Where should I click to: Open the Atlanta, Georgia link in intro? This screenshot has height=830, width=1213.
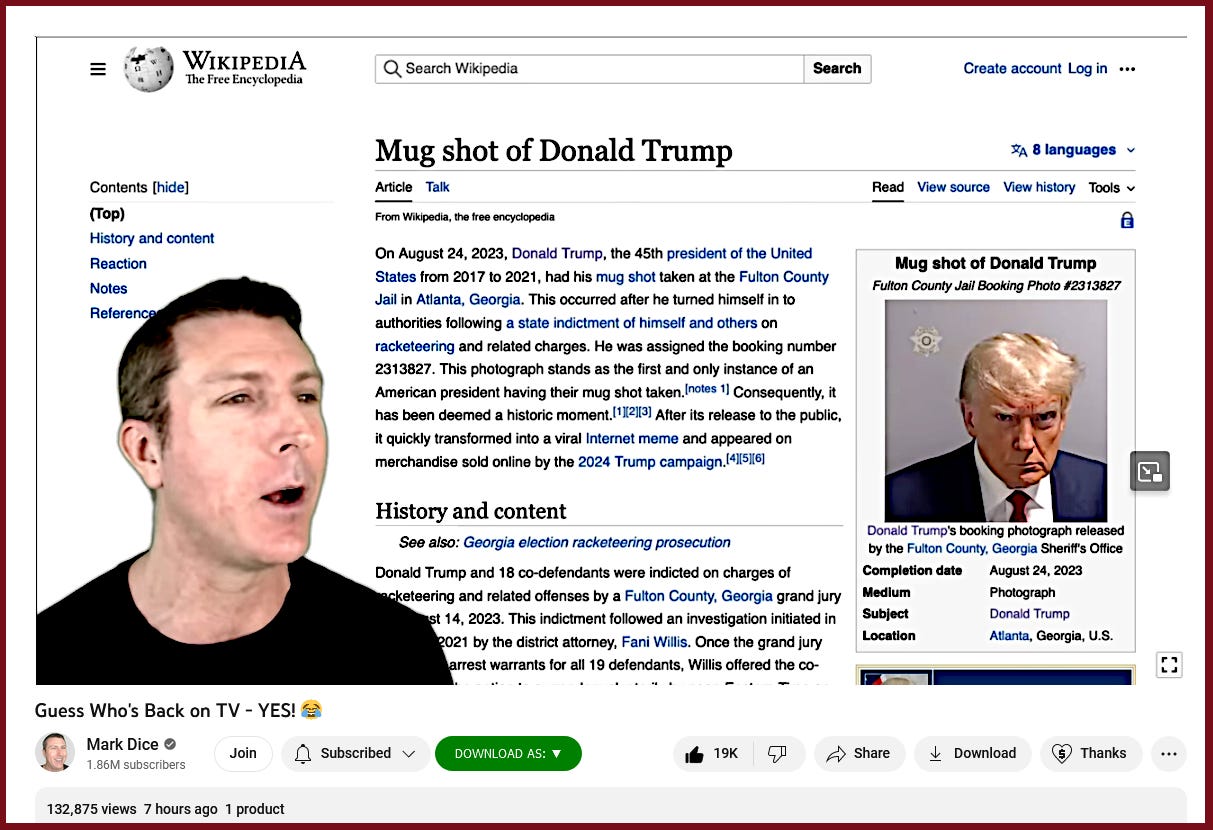pos(469,299)
